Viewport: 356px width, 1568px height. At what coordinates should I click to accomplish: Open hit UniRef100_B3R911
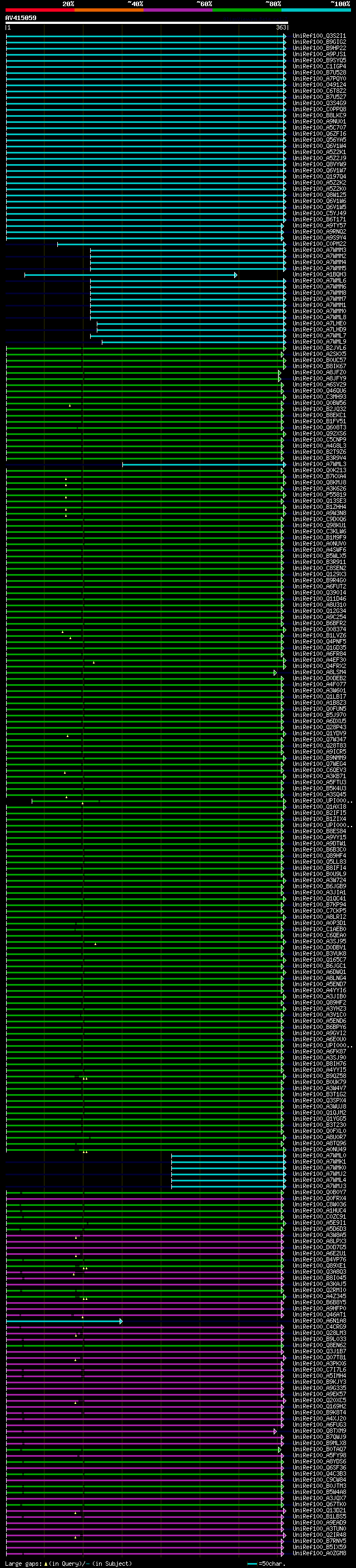319,562
